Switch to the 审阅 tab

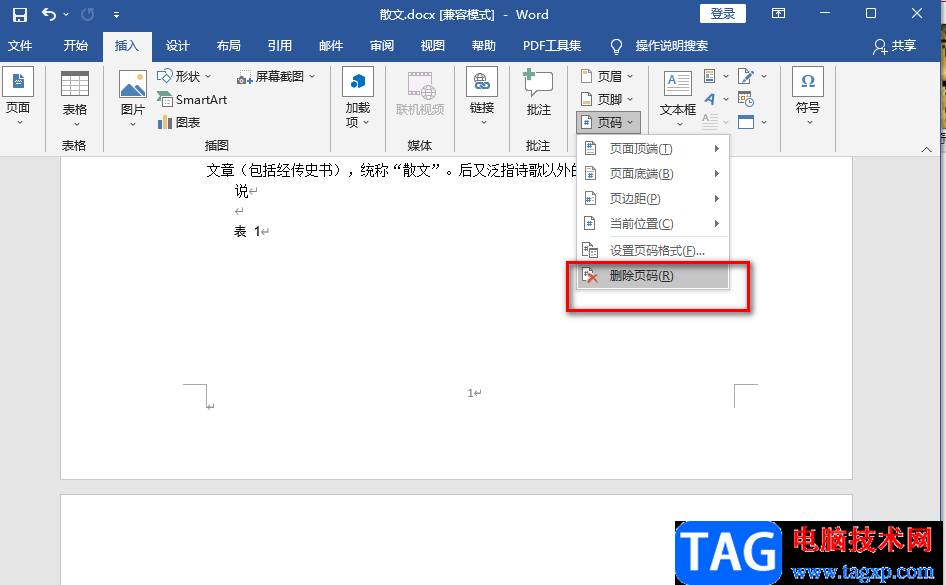(x=381, y=46)
